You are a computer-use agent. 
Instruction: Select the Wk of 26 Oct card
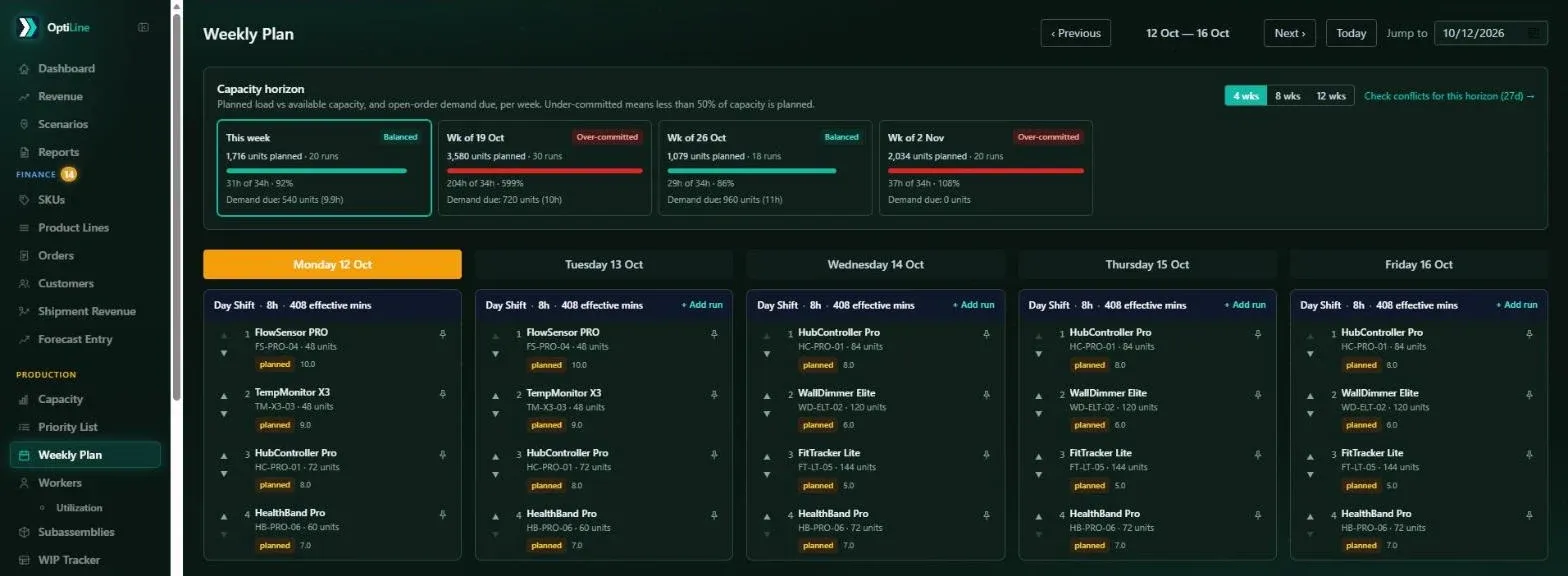765,168
